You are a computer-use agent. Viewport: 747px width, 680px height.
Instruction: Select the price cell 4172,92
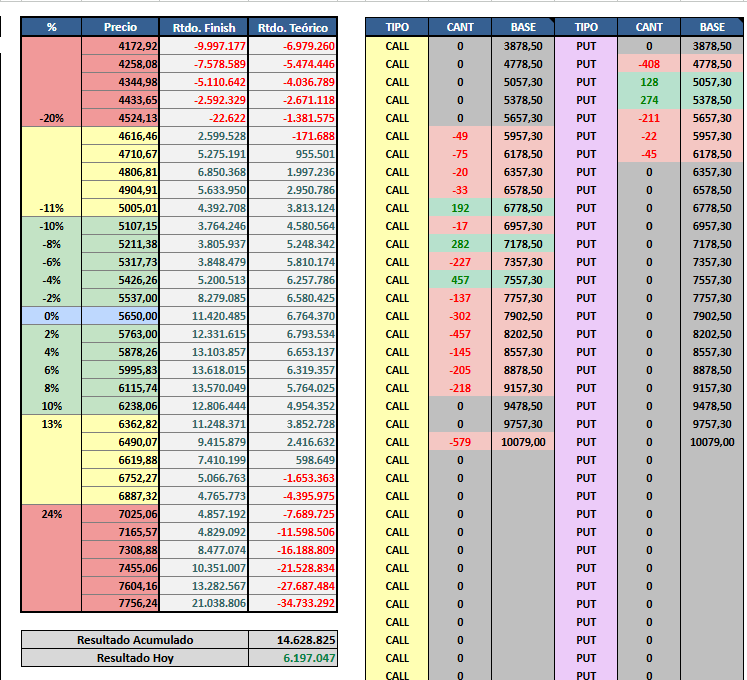120,46
